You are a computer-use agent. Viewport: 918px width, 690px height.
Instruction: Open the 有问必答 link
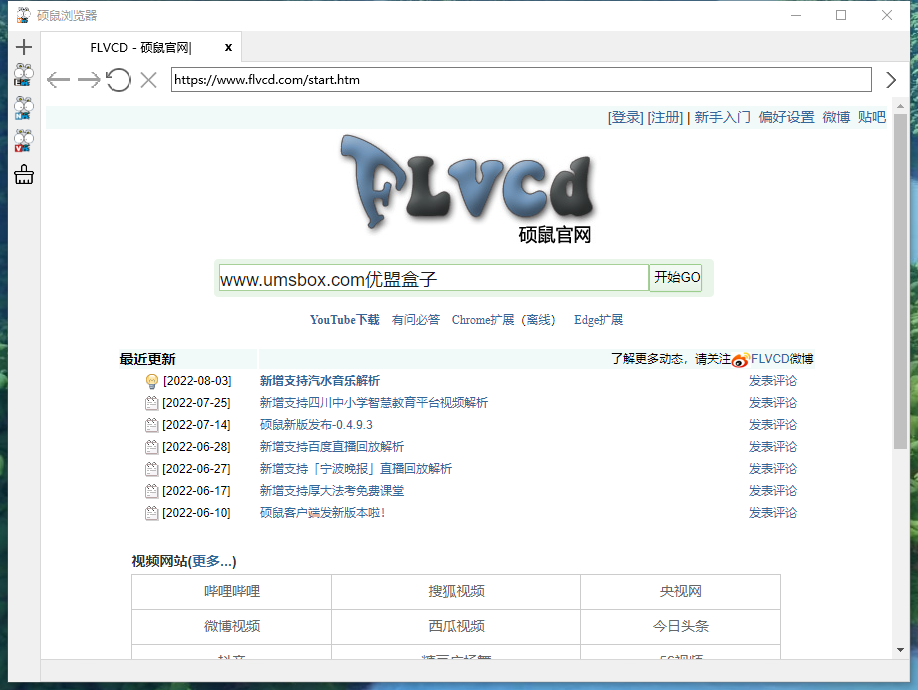tap(416, 320)
